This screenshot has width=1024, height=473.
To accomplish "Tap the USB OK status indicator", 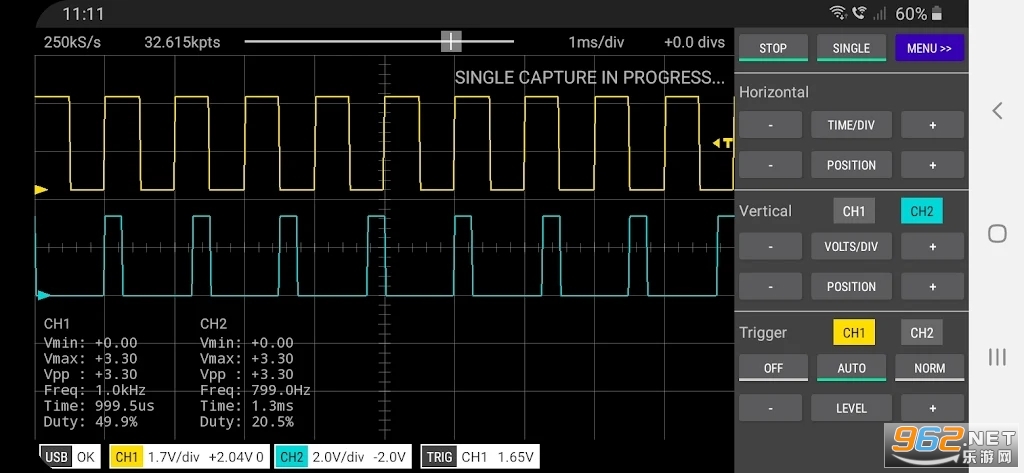I will tap(70, 457).
